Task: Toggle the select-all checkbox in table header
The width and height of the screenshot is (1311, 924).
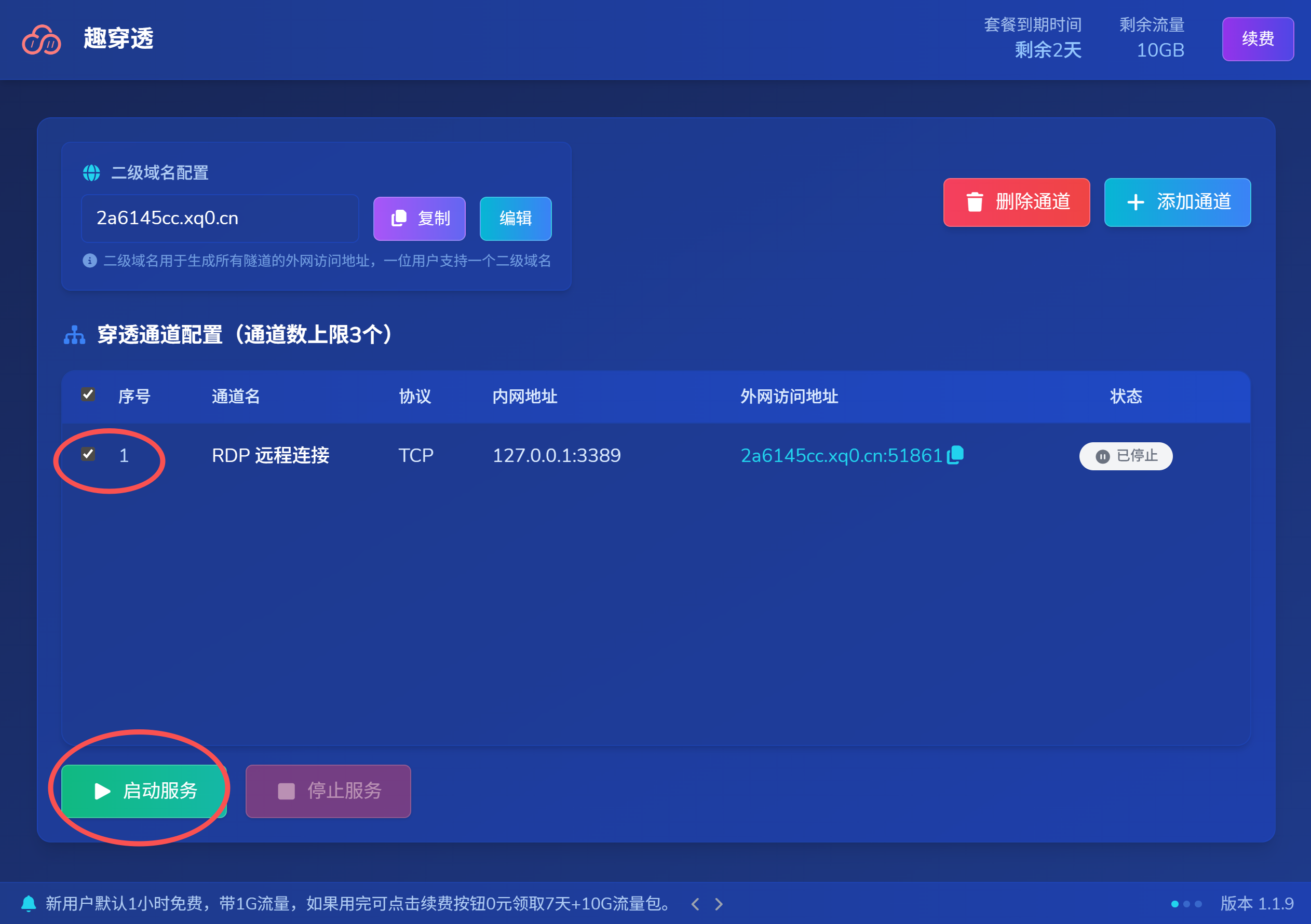Action: click(x=88, y=395)
